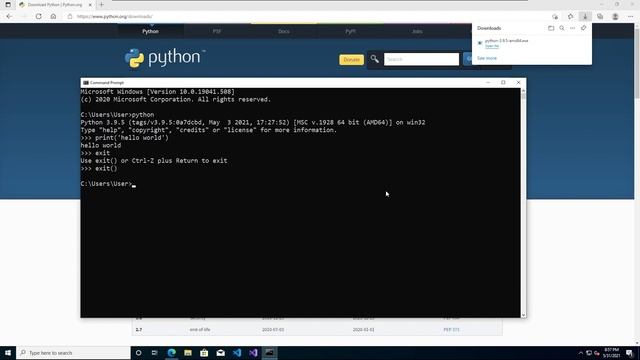Open File Explorer from the taskbar
This screenshot has height=360, width=640.
click(188, 353)
